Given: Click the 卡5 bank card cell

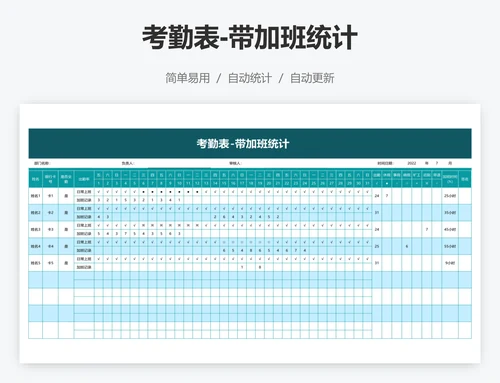Looking at the screenshot, I should tap(50, 263).
